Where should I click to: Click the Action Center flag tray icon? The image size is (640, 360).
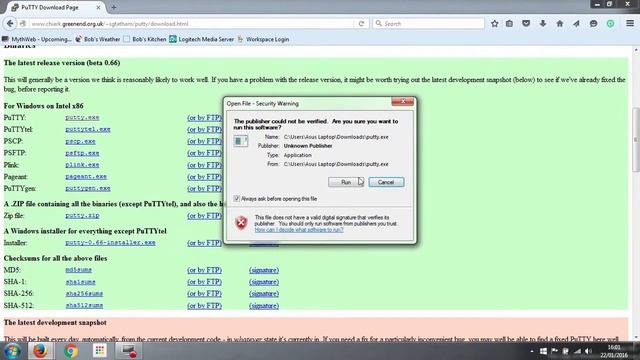pos(554,351)
